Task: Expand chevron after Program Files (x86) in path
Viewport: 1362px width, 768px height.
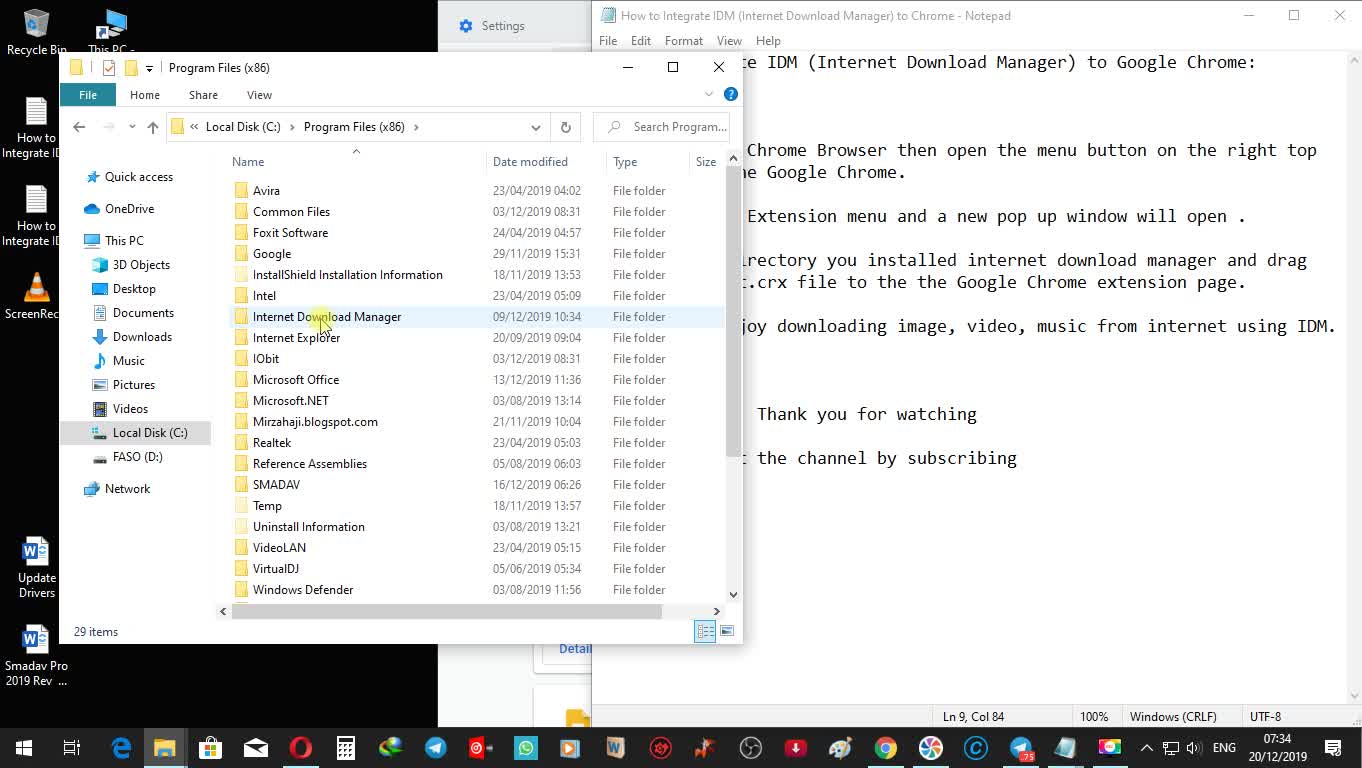Action: pyautogui.click(x=416, y=127)
